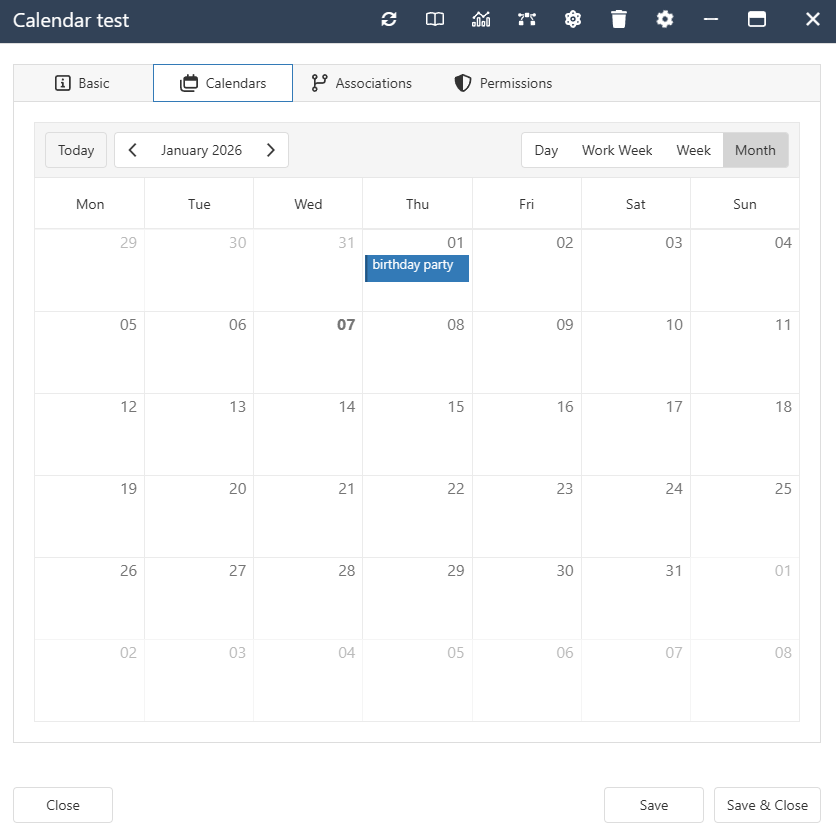Go to next month with right chevron
The image size is (836, 839).
point(271,149)
